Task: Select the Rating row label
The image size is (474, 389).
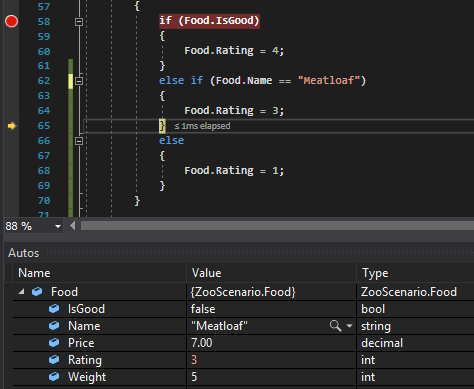Action: click(x=85, y=360)
